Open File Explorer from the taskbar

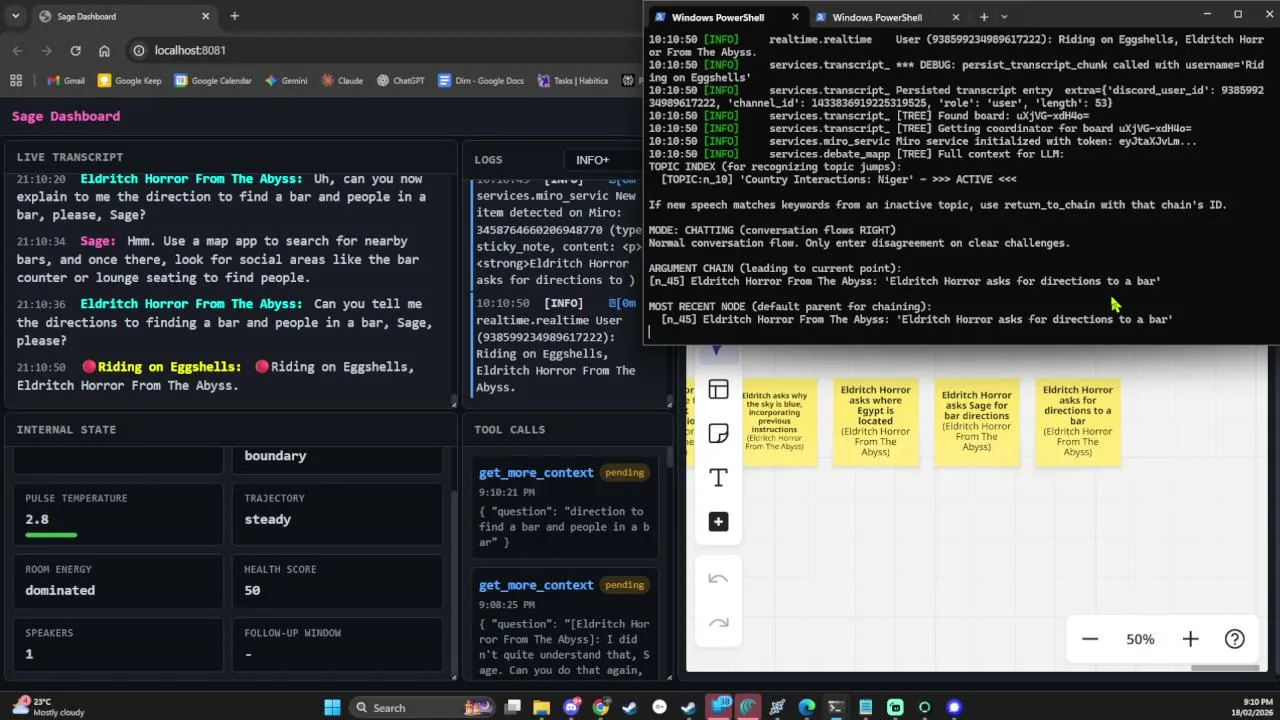click(x=541, y=707)
